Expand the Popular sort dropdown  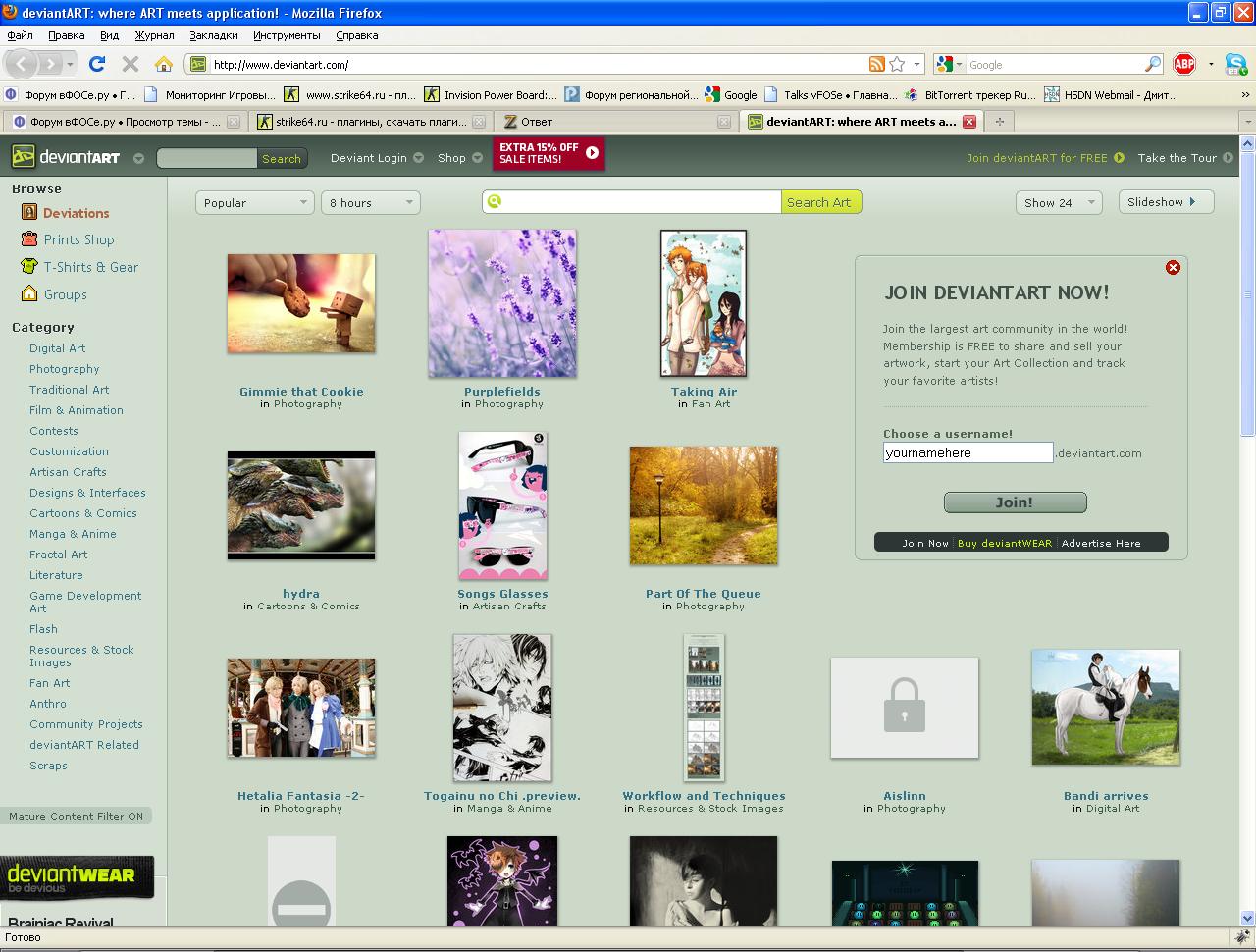coord(254,202)
